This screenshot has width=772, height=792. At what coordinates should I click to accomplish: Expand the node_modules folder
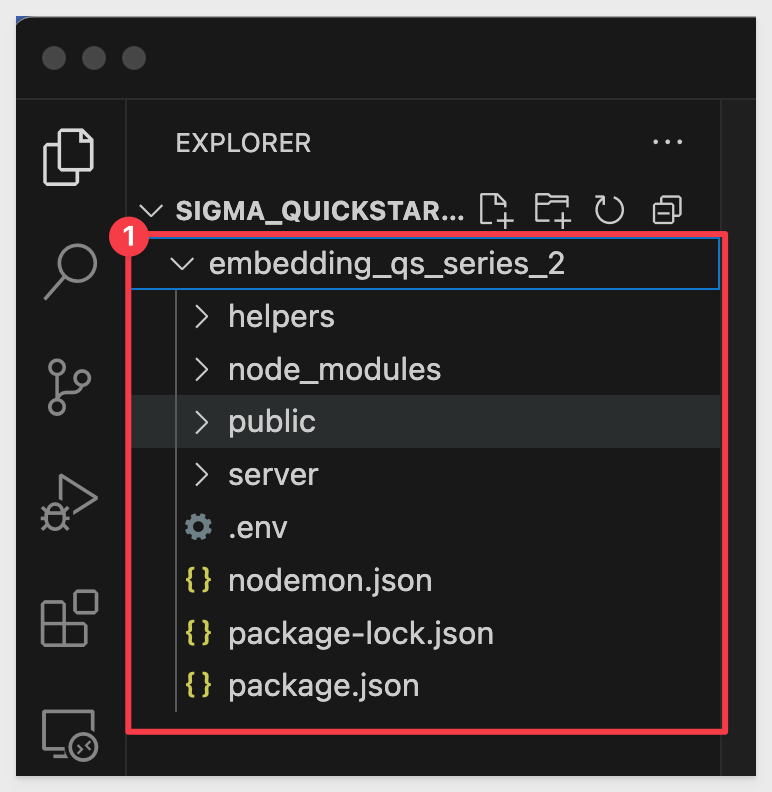tap(334, 370)
